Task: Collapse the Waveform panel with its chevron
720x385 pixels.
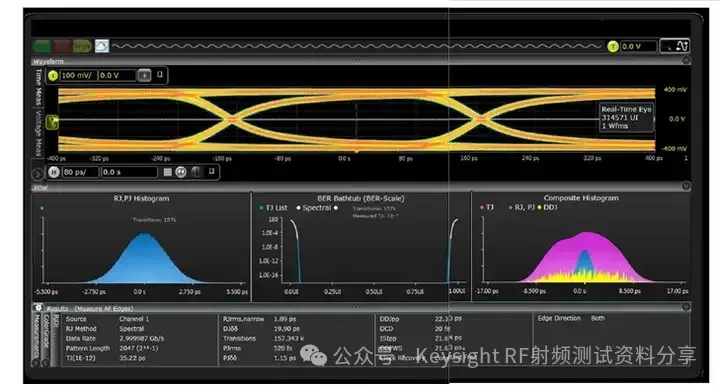Action: pyautogui.click(x=686, y=60)
